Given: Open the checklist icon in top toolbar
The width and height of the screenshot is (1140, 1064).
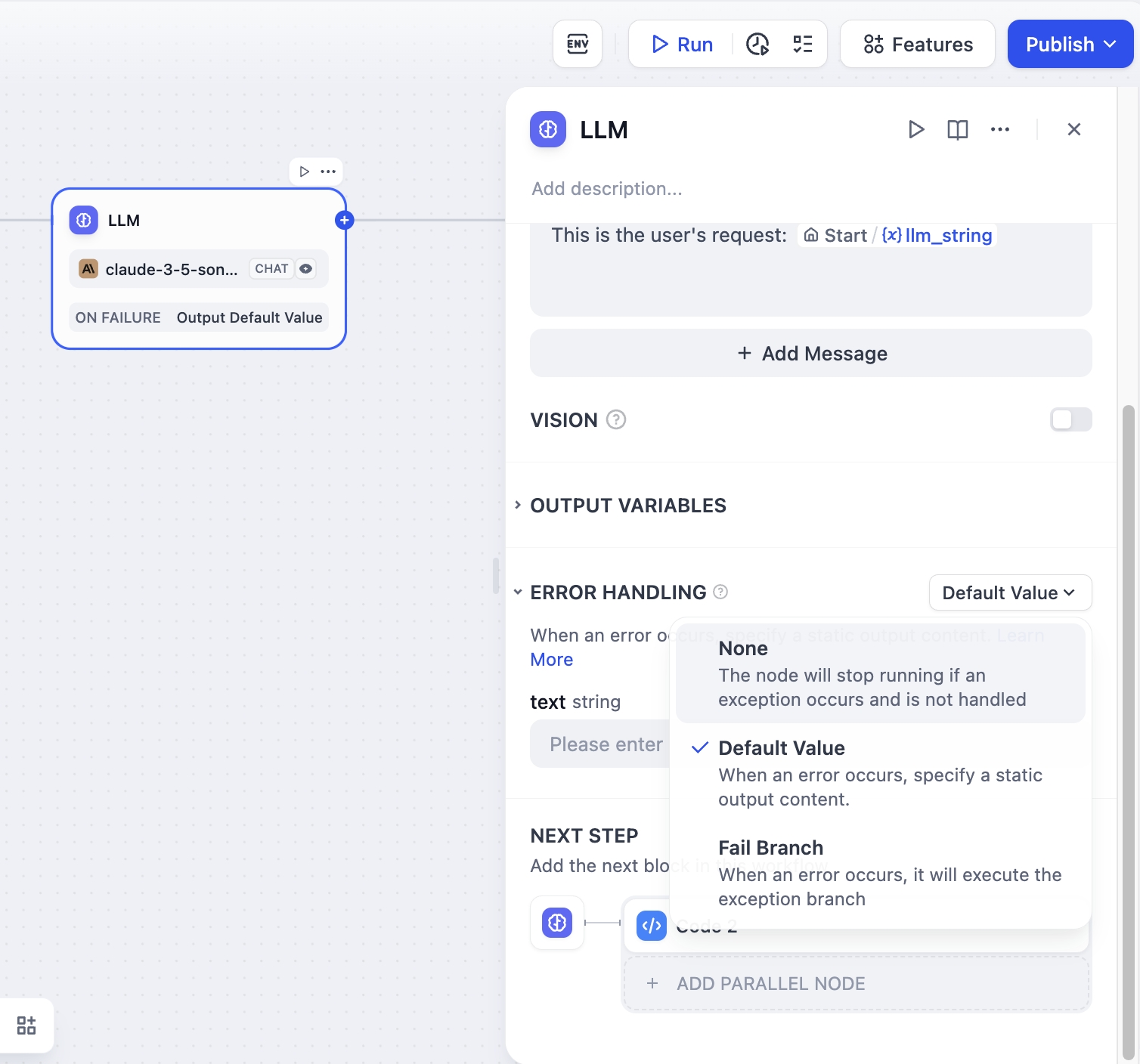Looking at the screenshot, I should tap(803, 45).
